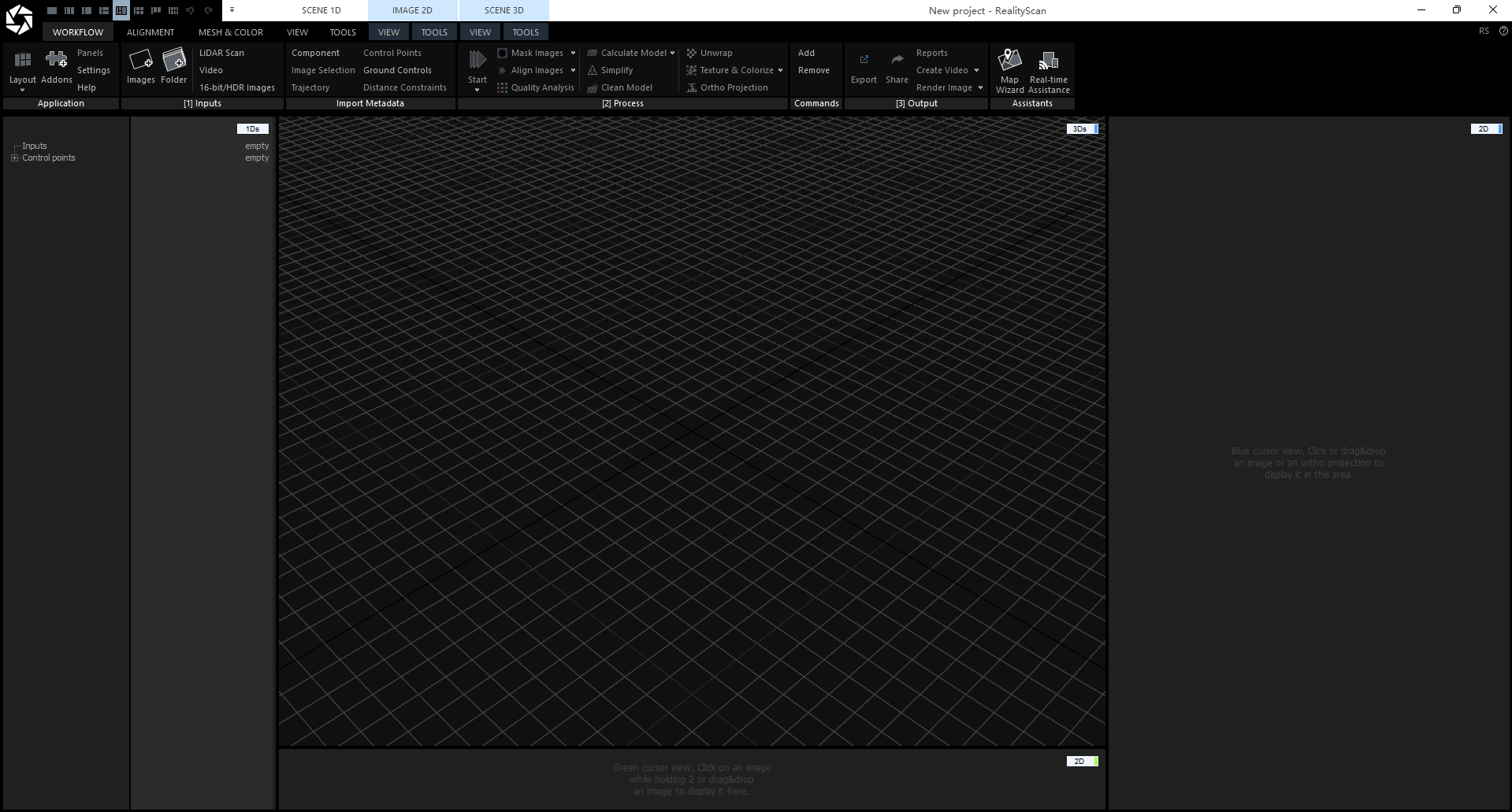Viewport: 1512px width, 812px height.
Task: Click the Start process icon
Action: (477, 60)
